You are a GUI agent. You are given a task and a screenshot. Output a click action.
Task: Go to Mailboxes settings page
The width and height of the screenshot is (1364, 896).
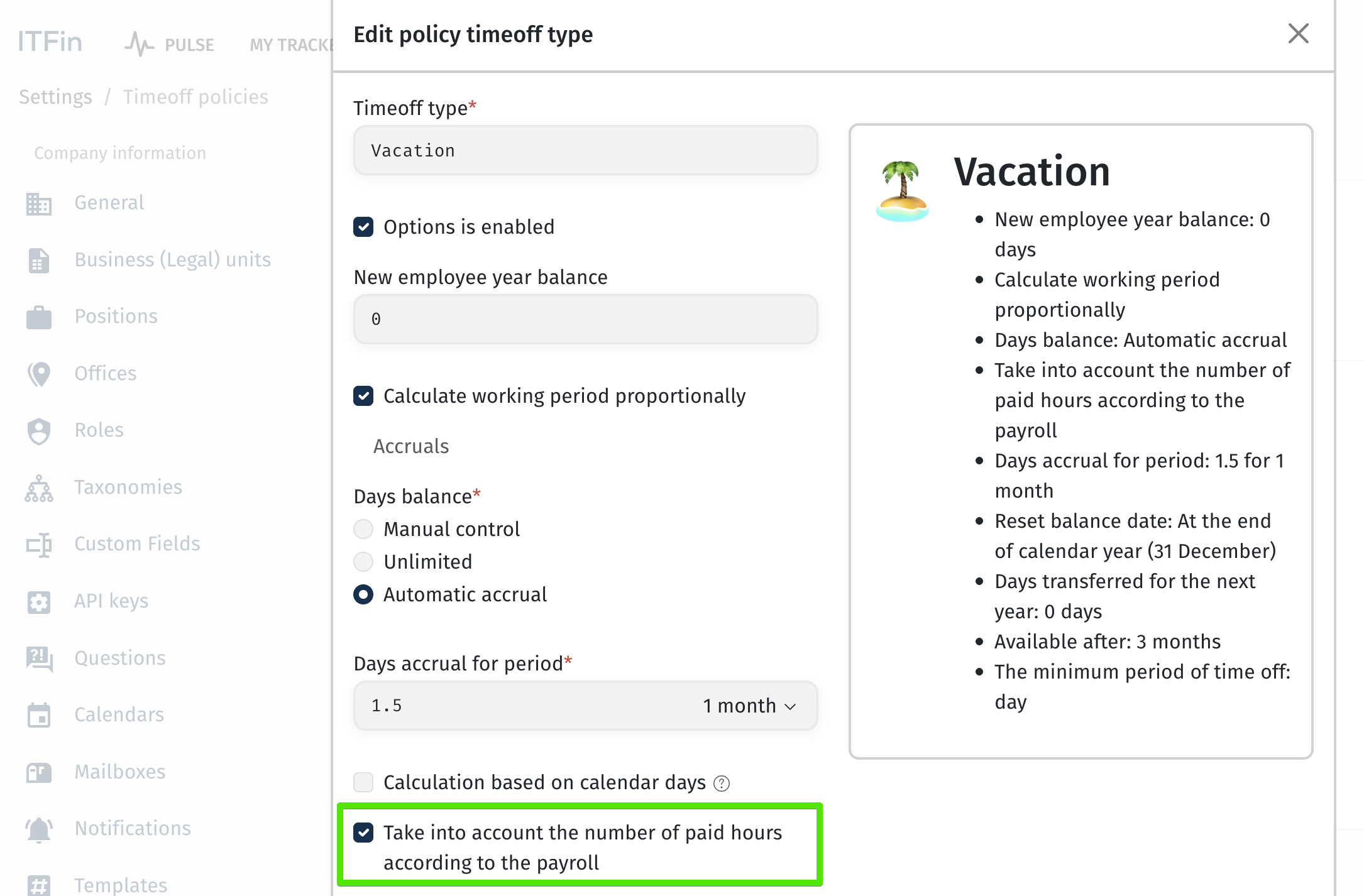tap(120, 772)
